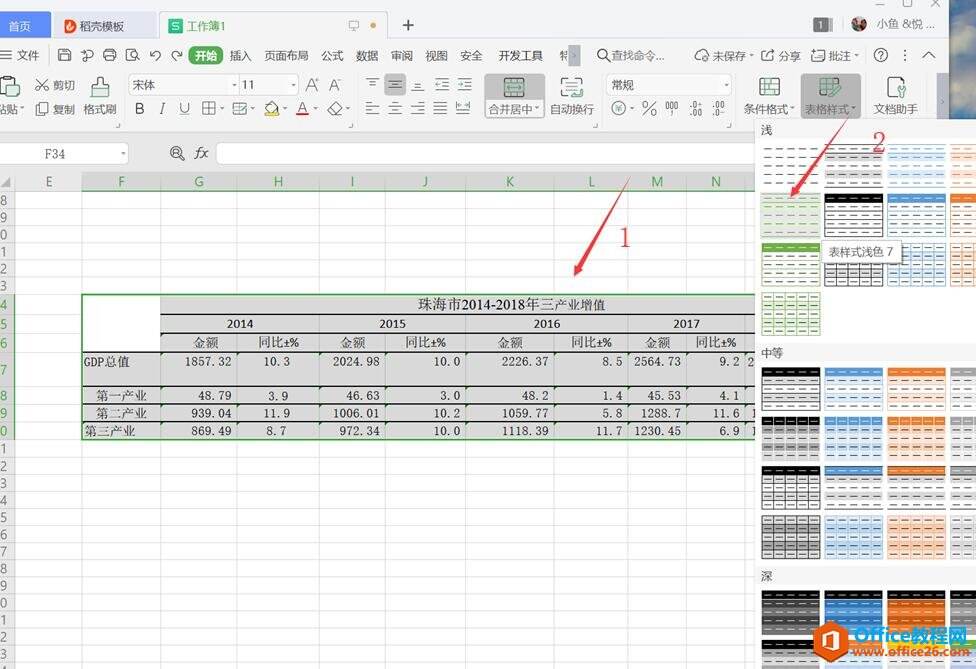Activate the 格式刷 format painter

(100, 96)
